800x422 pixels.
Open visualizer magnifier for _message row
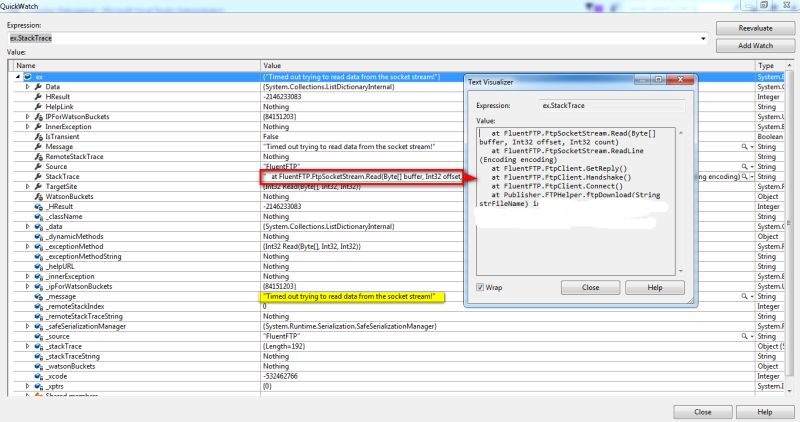click(744, 296)
